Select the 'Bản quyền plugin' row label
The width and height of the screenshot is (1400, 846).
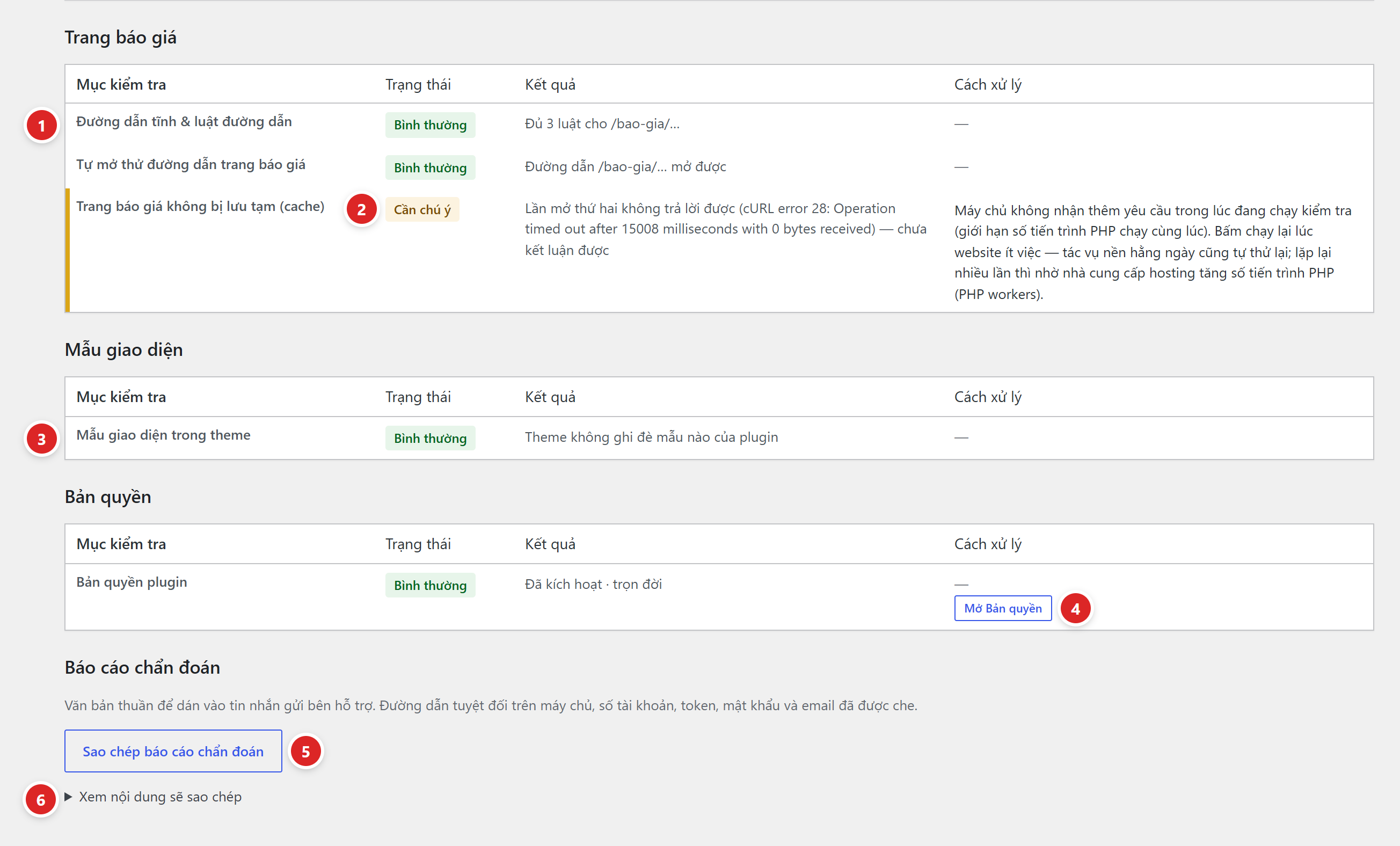(x=132, y=582)
